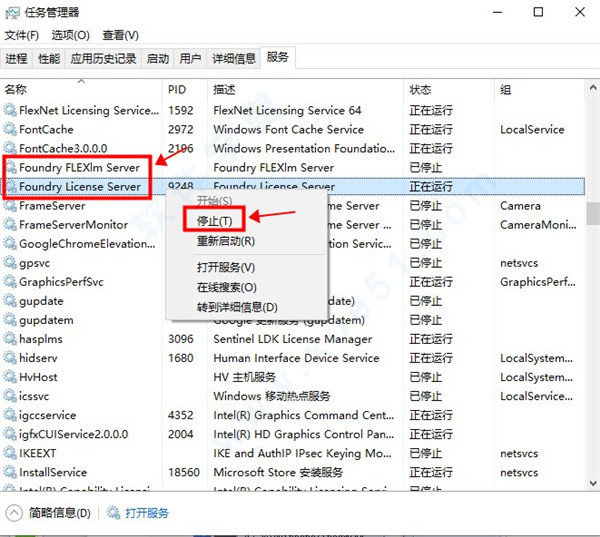
Task: Click 打开服务(V) in the context menu
Action: point(225,267)
